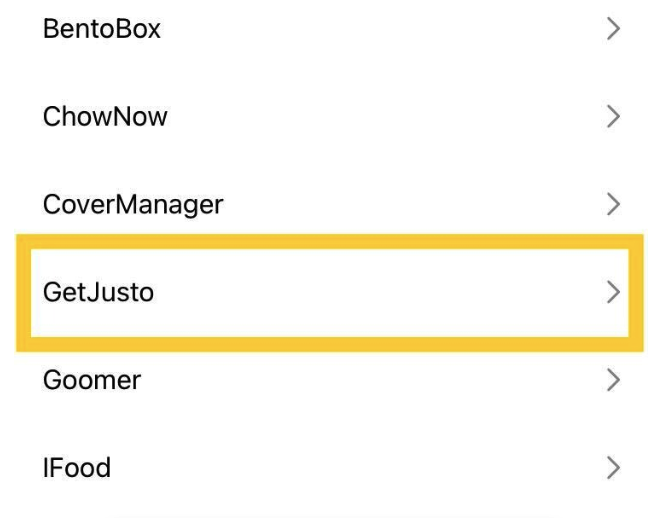Click the IFood chevron icon

614,467
